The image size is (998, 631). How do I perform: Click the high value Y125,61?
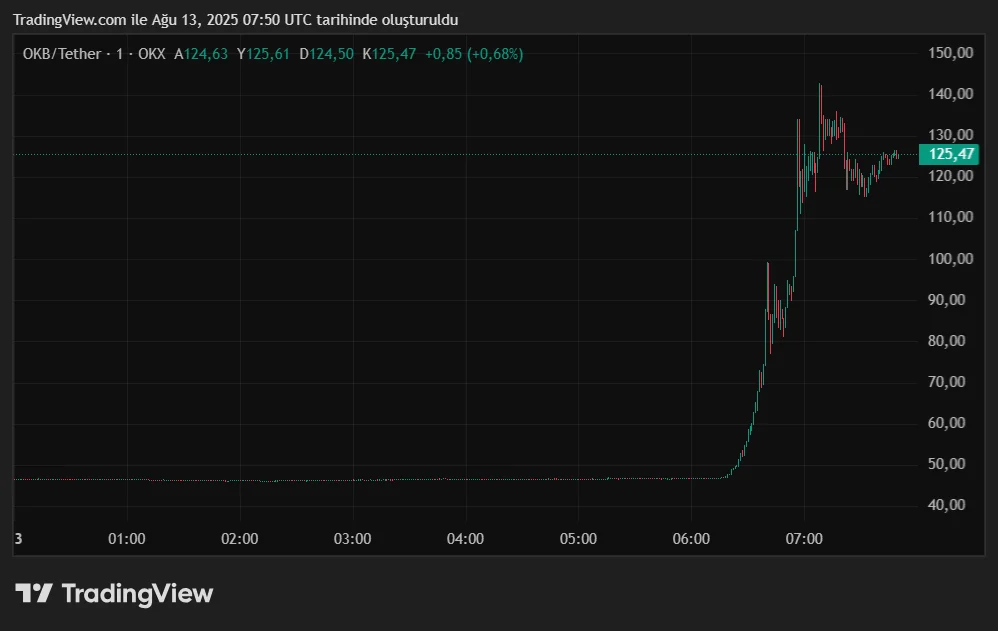(x=263, y=54)
